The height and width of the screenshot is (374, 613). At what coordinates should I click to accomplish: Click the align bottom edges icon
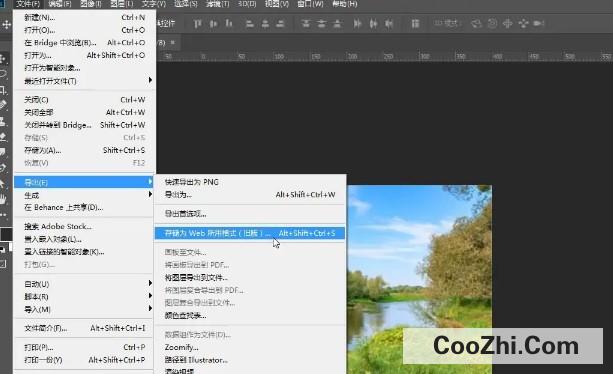coord(229,24)
